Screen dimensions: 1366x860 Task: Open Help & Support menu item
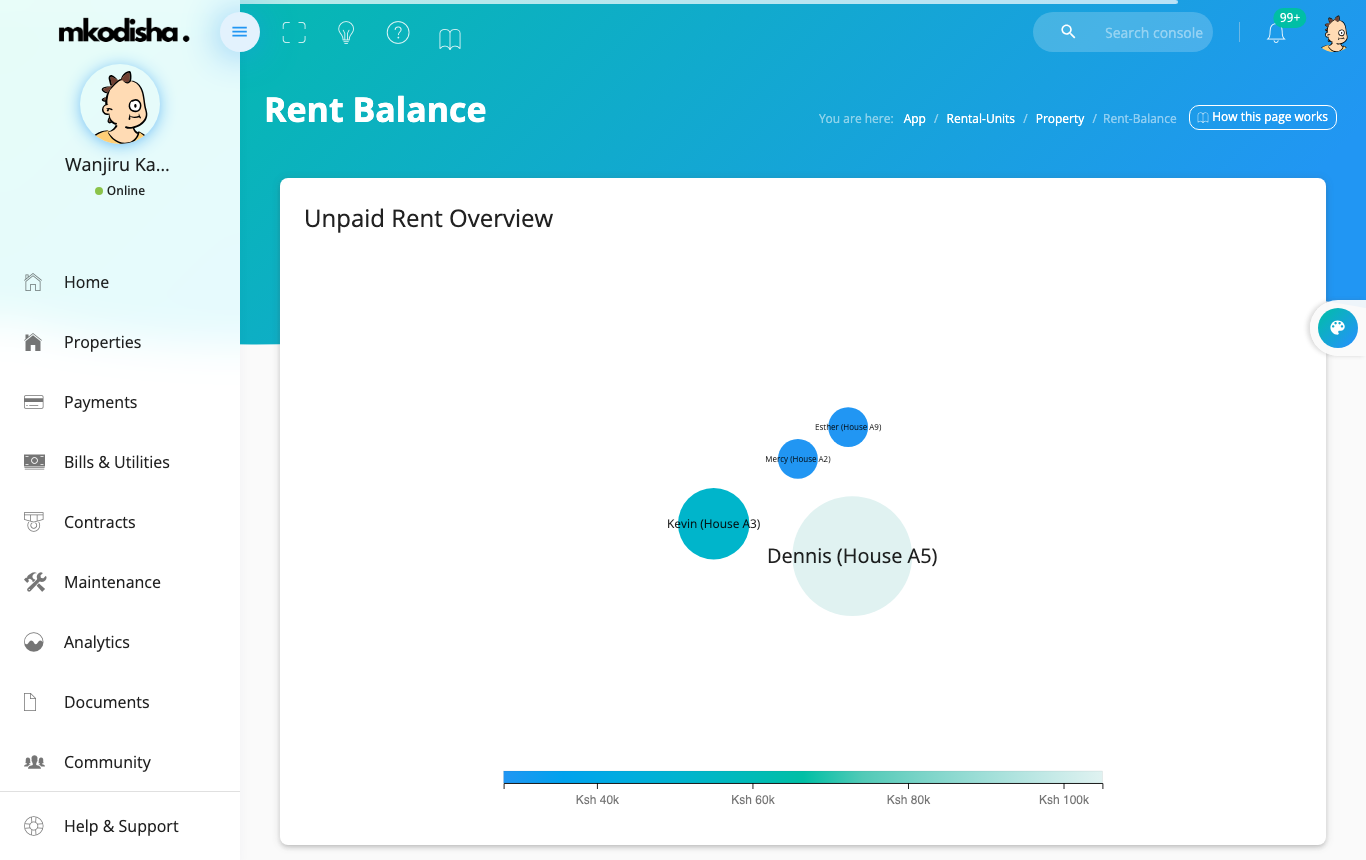pos(120,826)
